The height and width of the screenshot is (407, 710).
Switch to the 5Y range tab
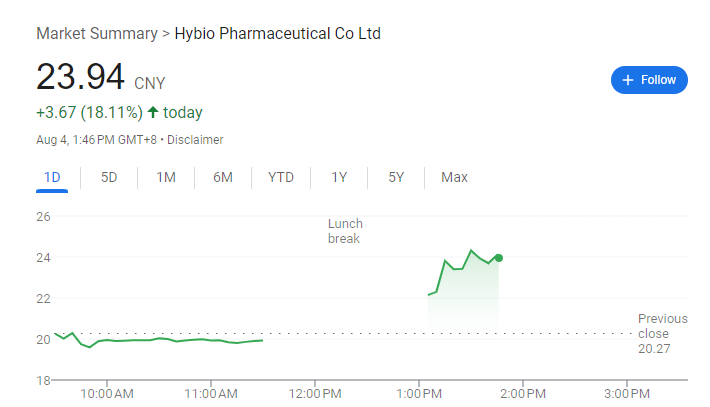(396, 177)
